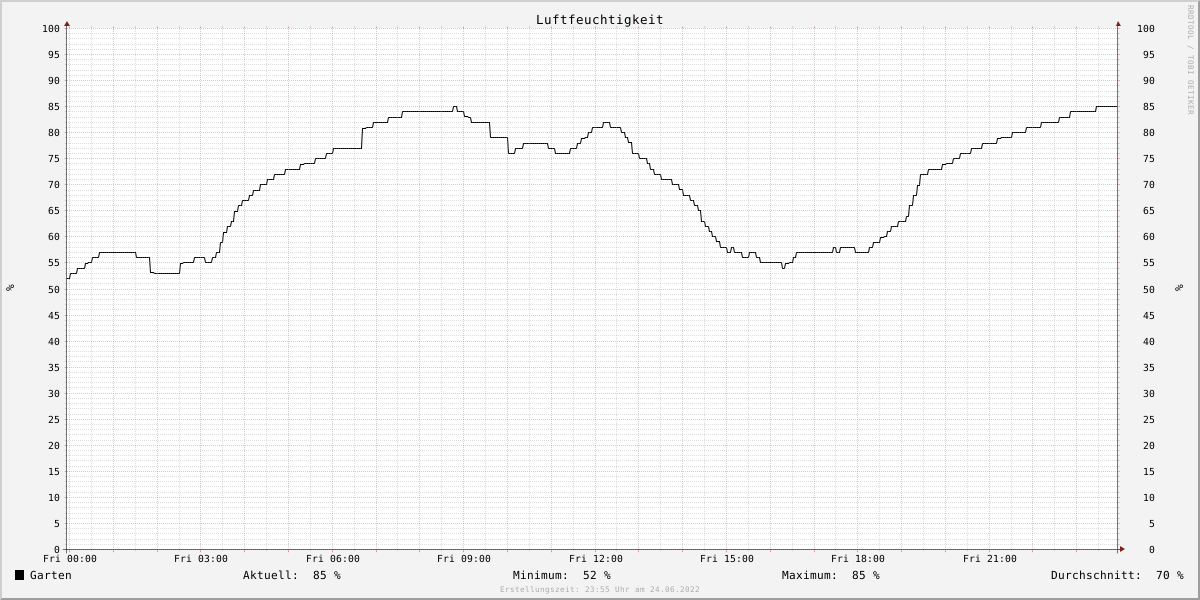Click the Fri 12:00 time axis label

pos(596,559)
